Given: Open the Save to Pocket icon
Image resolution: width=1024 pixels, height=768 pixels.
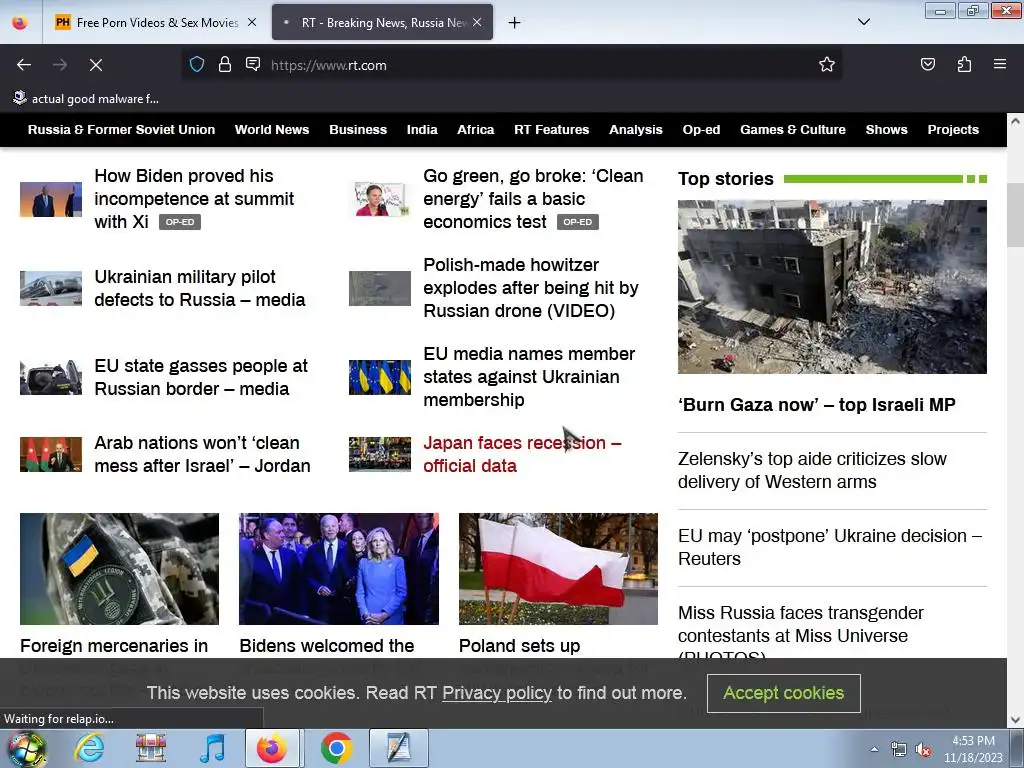Looking at the screenshot, I should 927,64.
